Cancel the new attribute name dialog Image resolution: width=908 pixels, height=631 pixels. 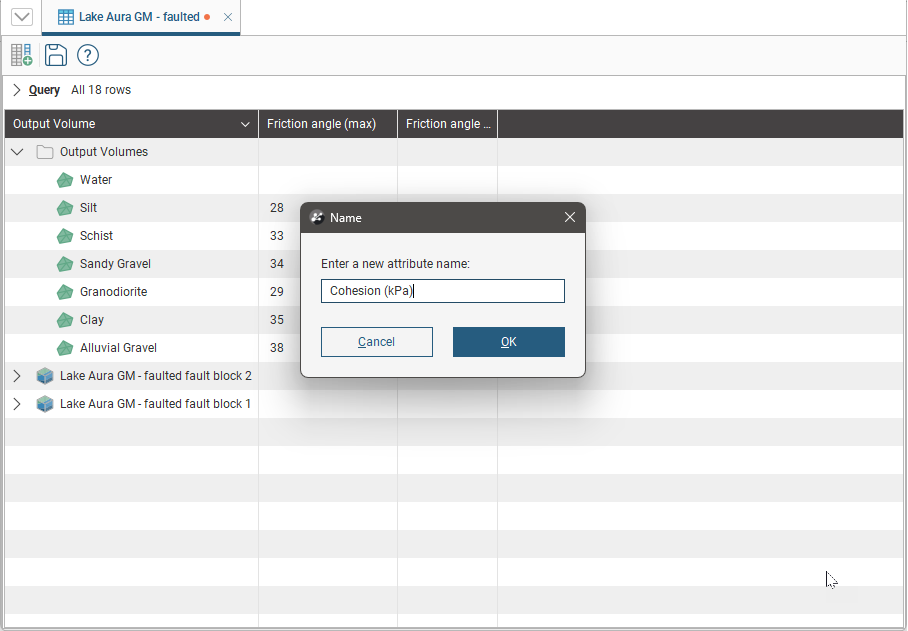(x=376, y=342)
